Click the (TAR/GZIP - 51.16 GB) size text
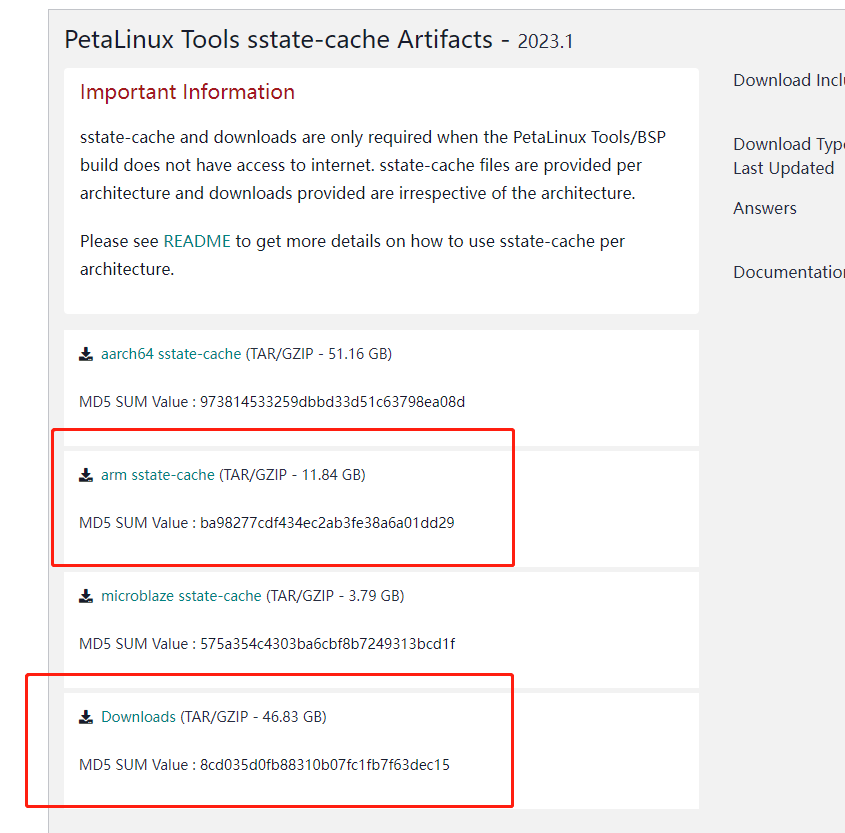 coord(319,354)
